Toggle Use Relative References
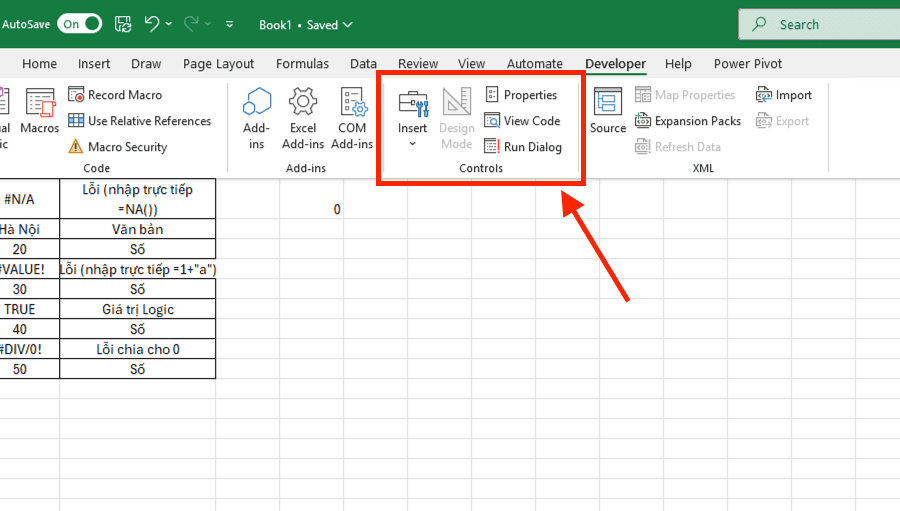This screenshot has height=511, width=900. (140, 121)
